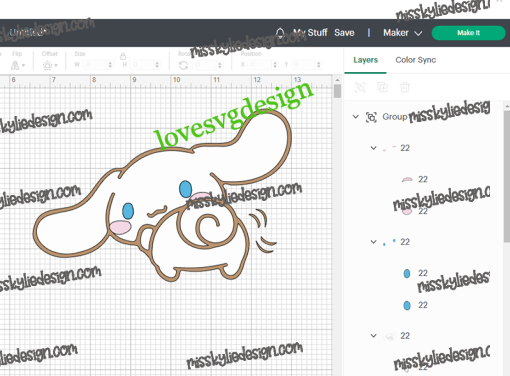Click the Save button
This screenshot has width=510, height=376.
click(x=344, y=33)
